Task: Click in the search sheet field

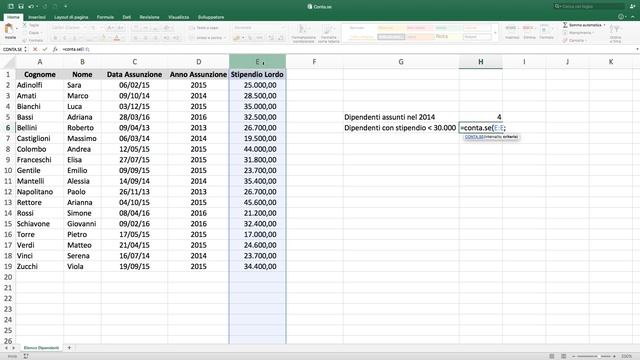Action: [589, 6]
